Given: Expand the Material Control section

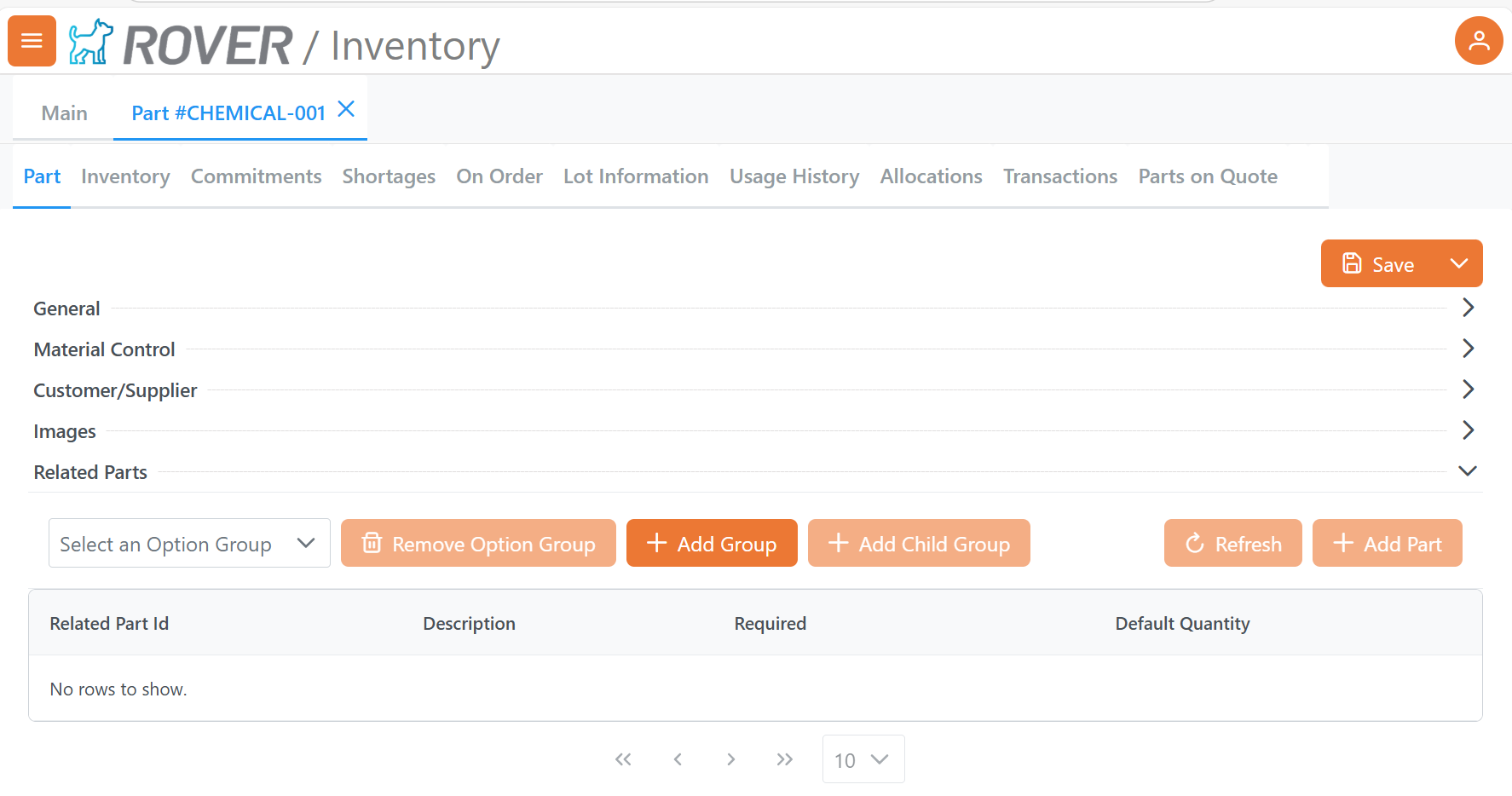Looking at the screenshot, I should pos(1468,349).
